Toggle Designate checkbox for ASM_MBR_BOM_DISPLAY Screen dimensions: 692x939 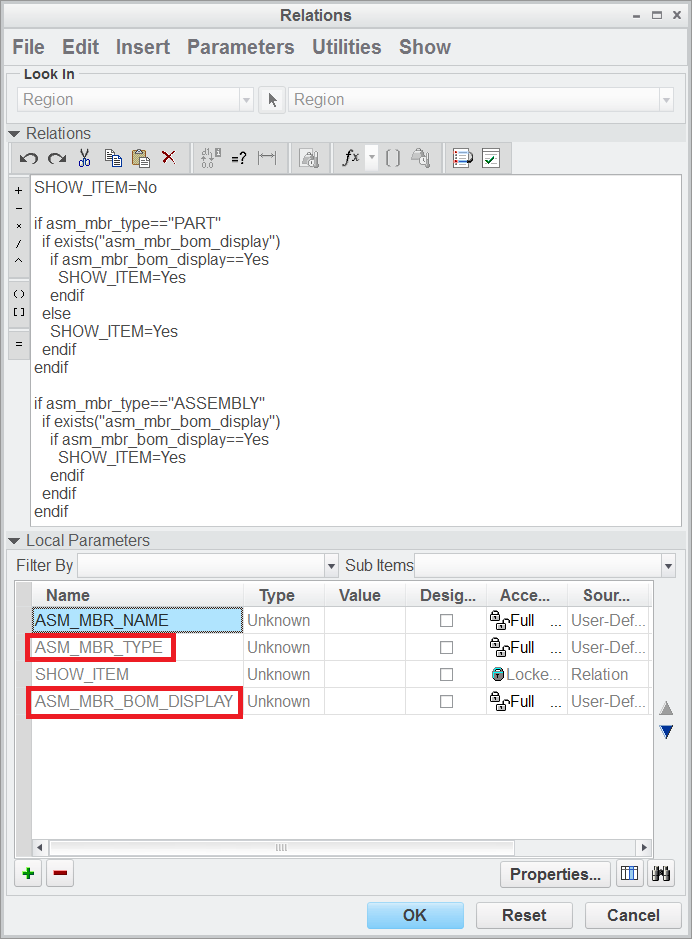tap(446, 701)
